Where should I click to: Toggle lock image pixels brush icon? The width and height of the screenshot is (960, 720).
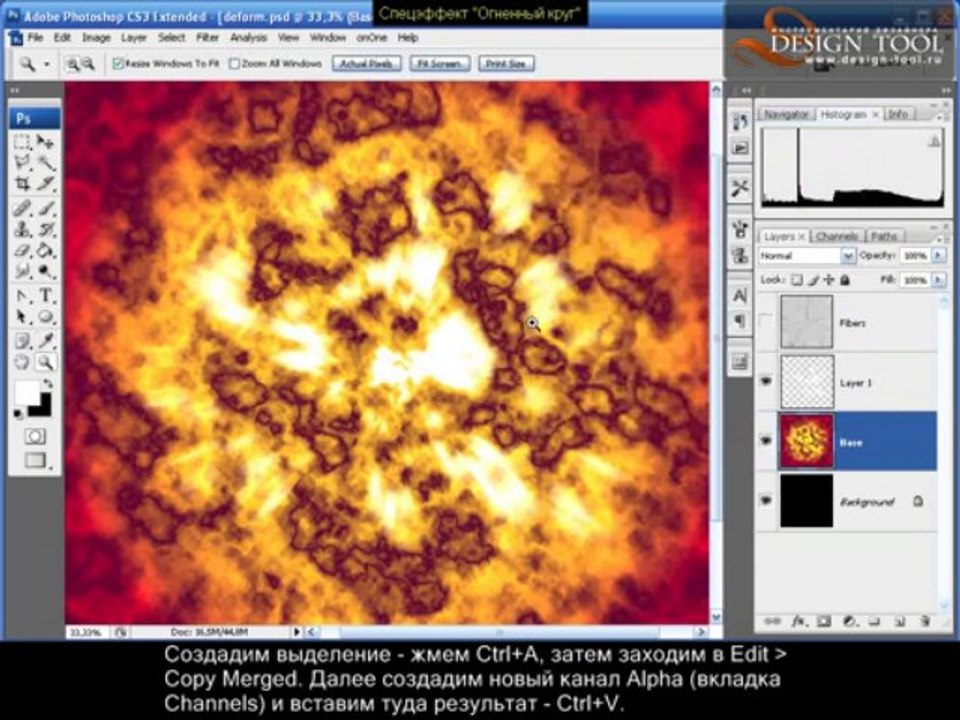click(813, 280)
